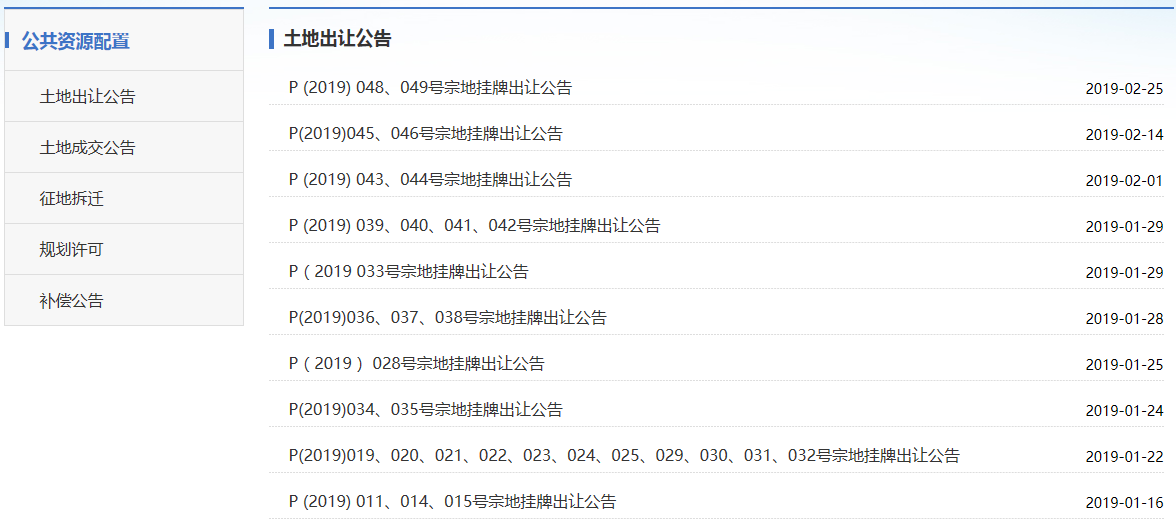Open the long notice starting with P(2019)019、020
The image size is (1176, 527).
624,456
